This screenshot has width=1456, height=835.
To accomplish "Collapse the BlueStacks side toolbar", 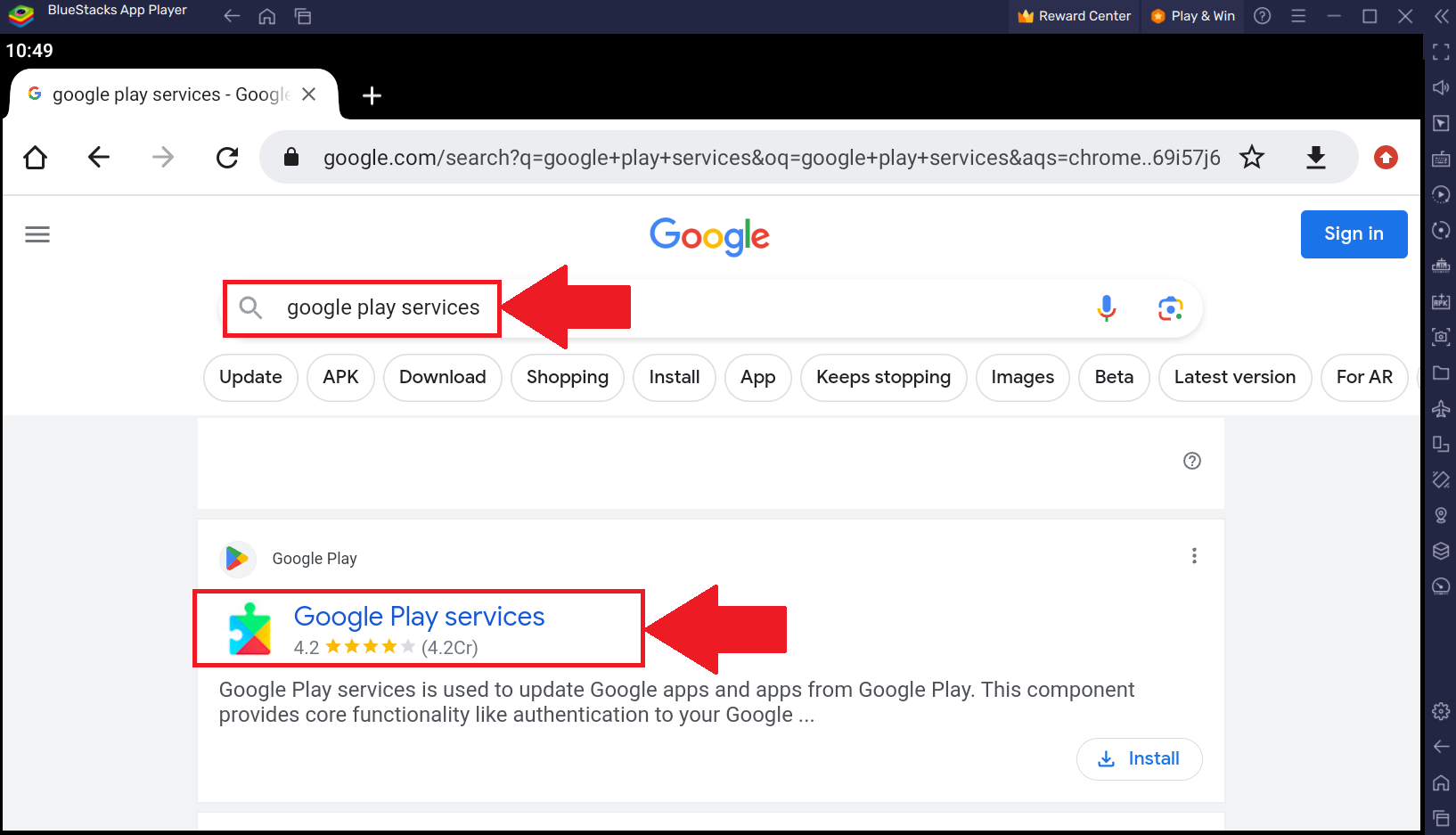I will 1441,16.
